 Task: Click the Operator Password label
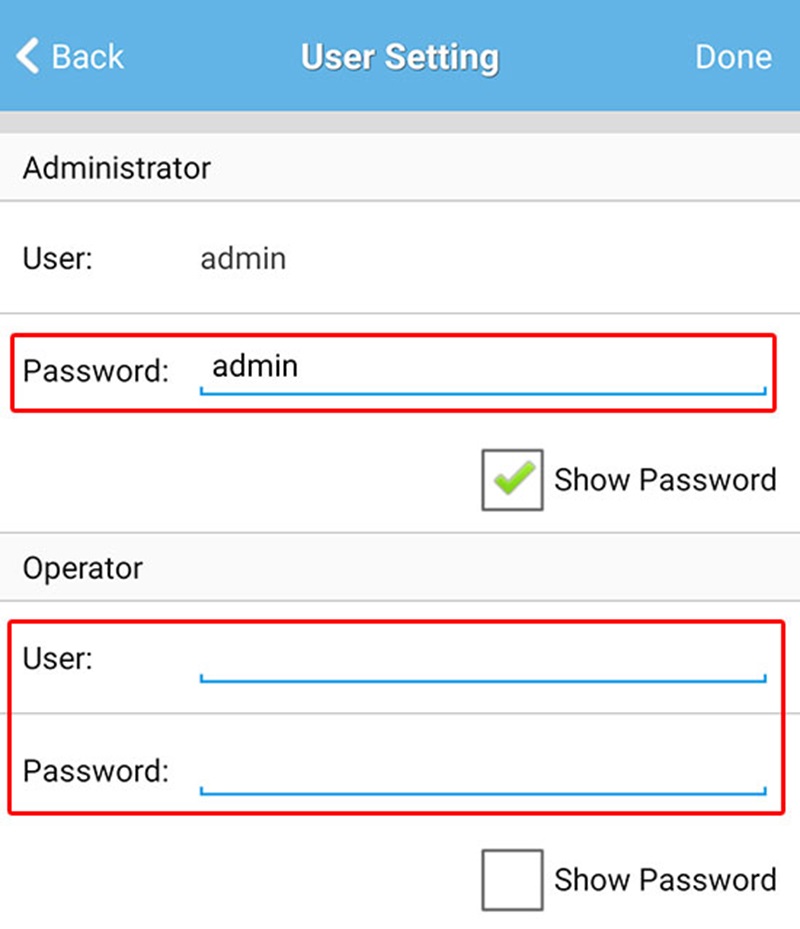pyautogui.click(x=96, y=771)
